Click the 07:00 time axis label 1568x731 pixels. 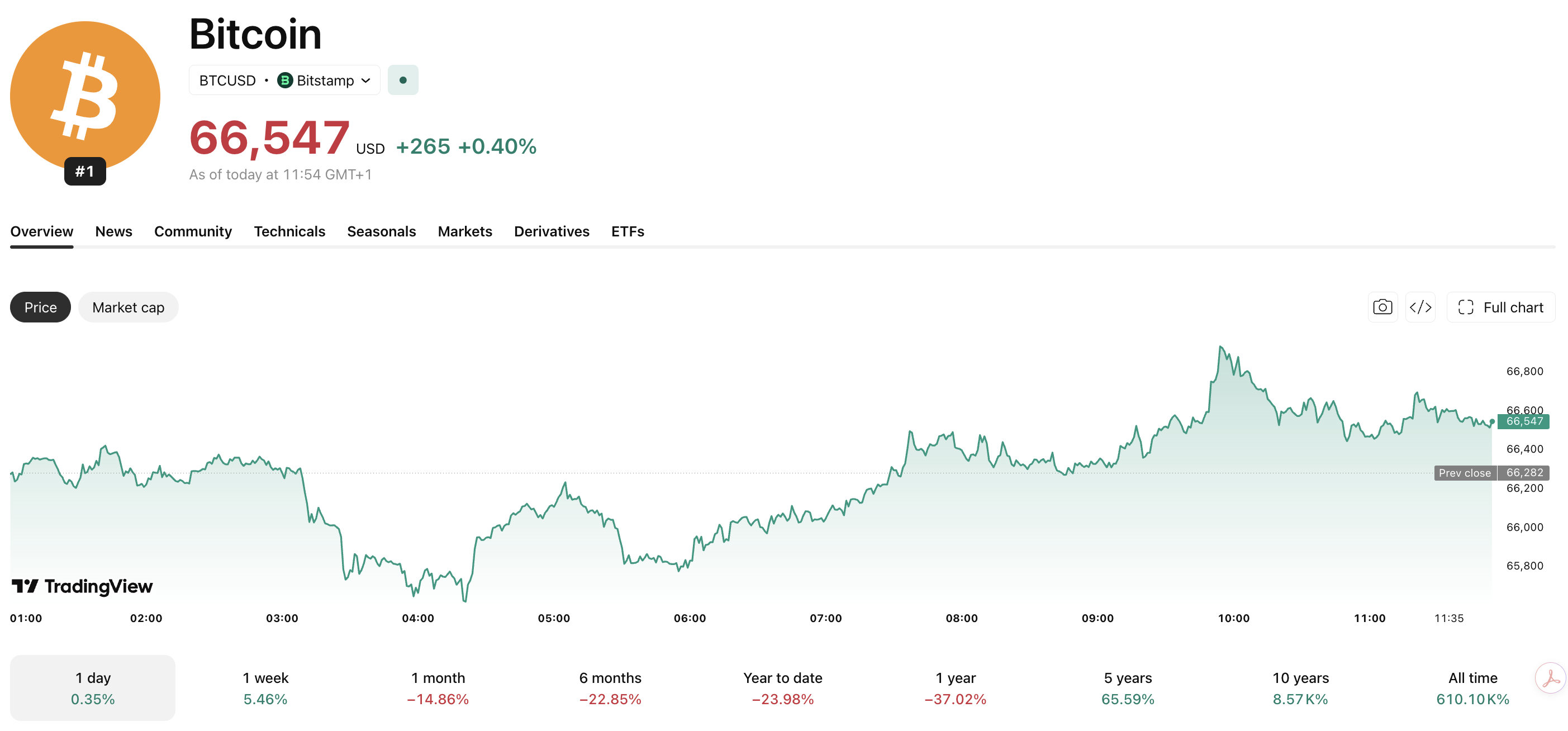tap(826, 618)
